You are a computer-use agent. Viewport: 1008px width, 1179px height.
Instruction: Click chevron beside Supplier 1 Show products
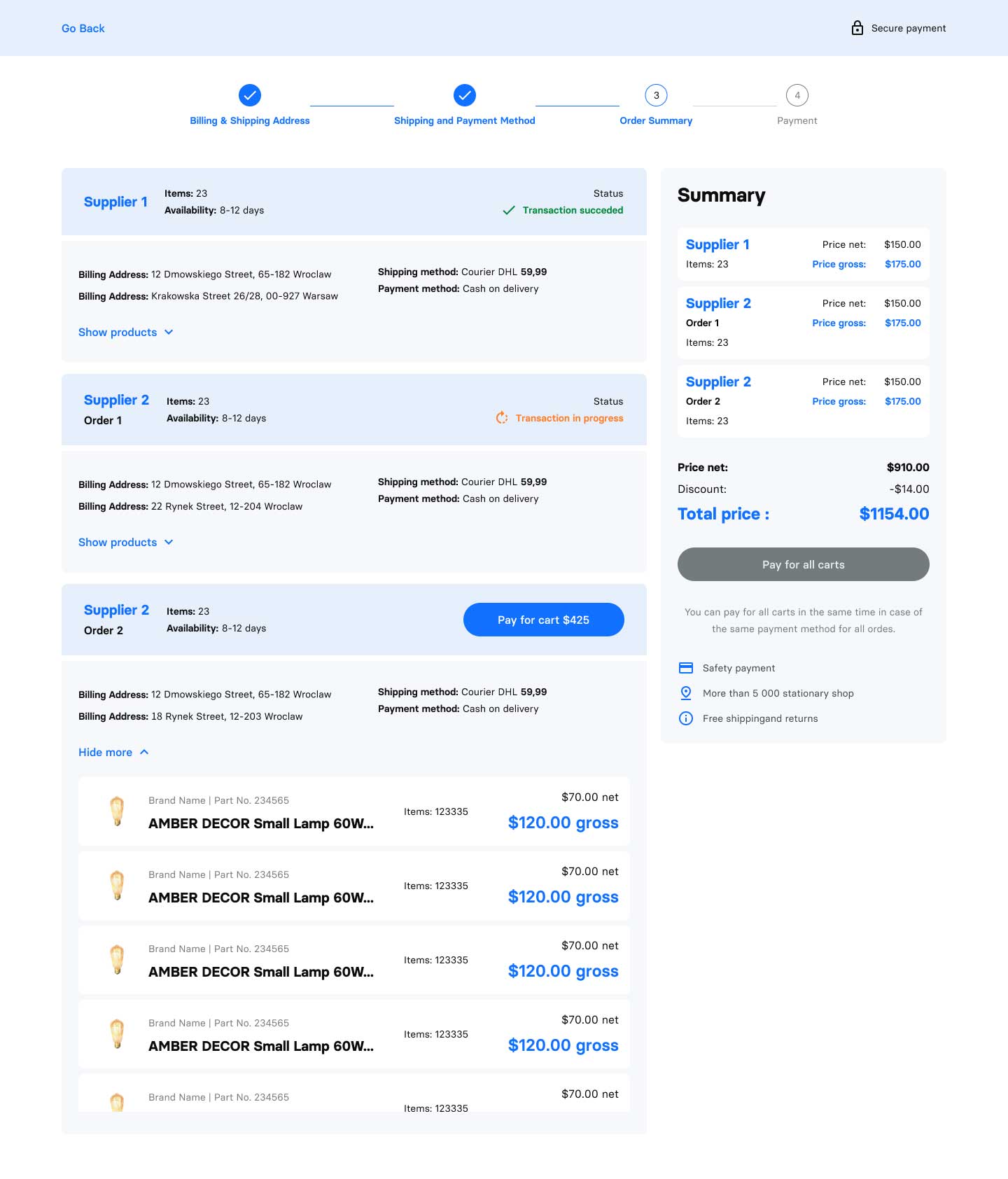coord(169,333)
